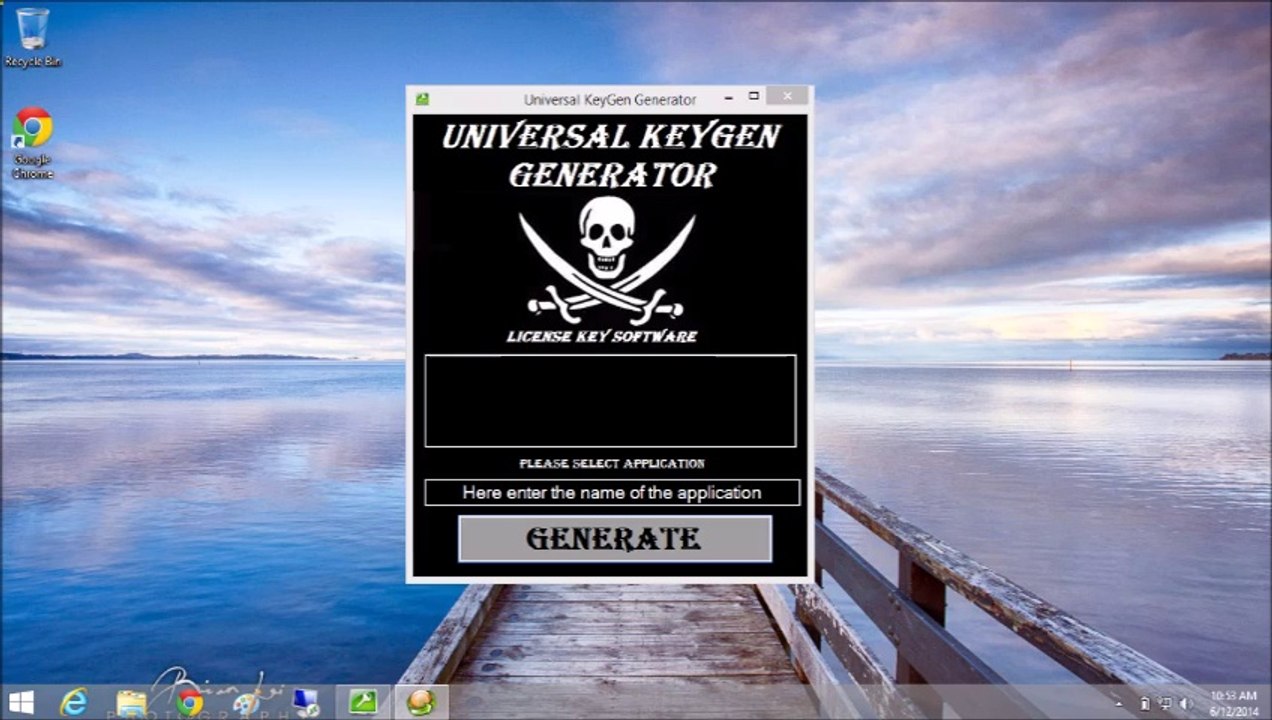Click the empty license key output box
1272x720 pixels.
click(610, 400)
